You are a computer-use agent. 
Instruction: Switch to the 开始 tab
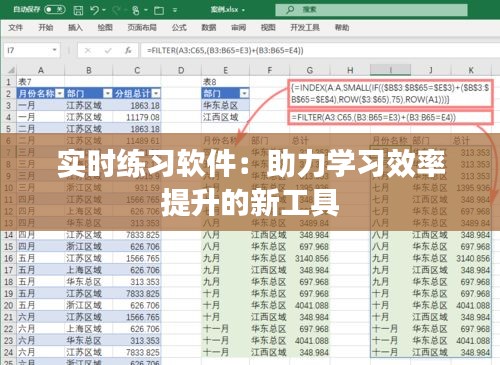tap(46, 28)
